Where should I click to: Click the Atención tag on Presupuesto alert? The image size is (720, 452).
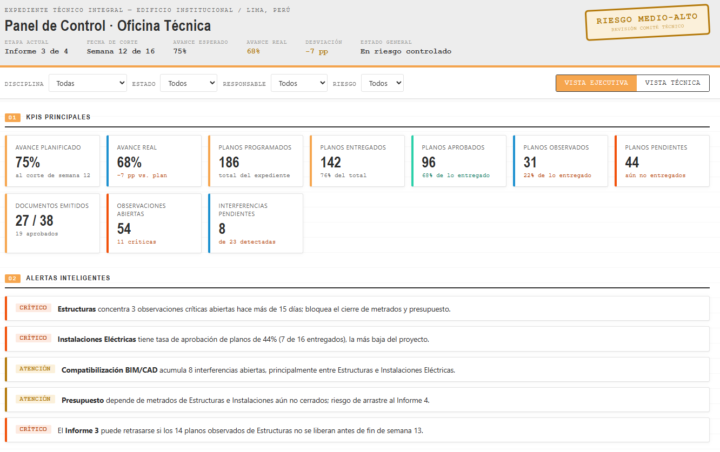click(35, 399)
